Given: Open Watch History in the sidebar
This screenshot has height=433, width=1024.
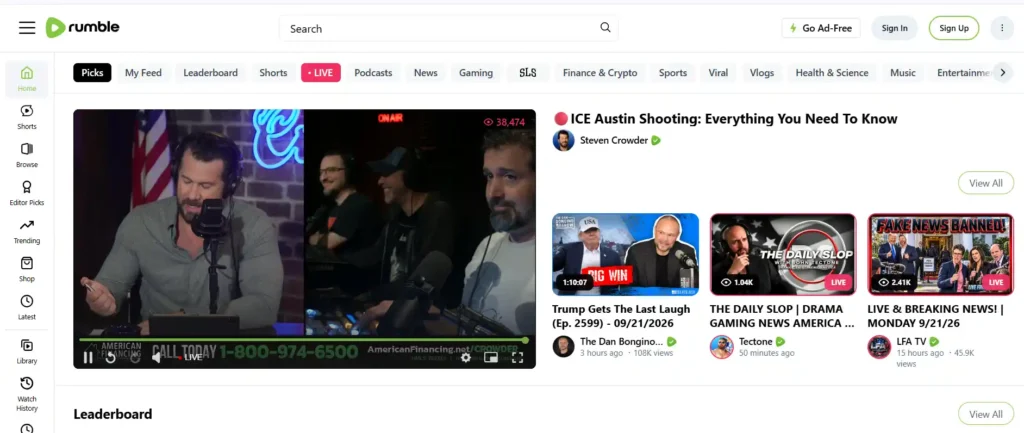Looking at the screenshot, I should 27,394.
